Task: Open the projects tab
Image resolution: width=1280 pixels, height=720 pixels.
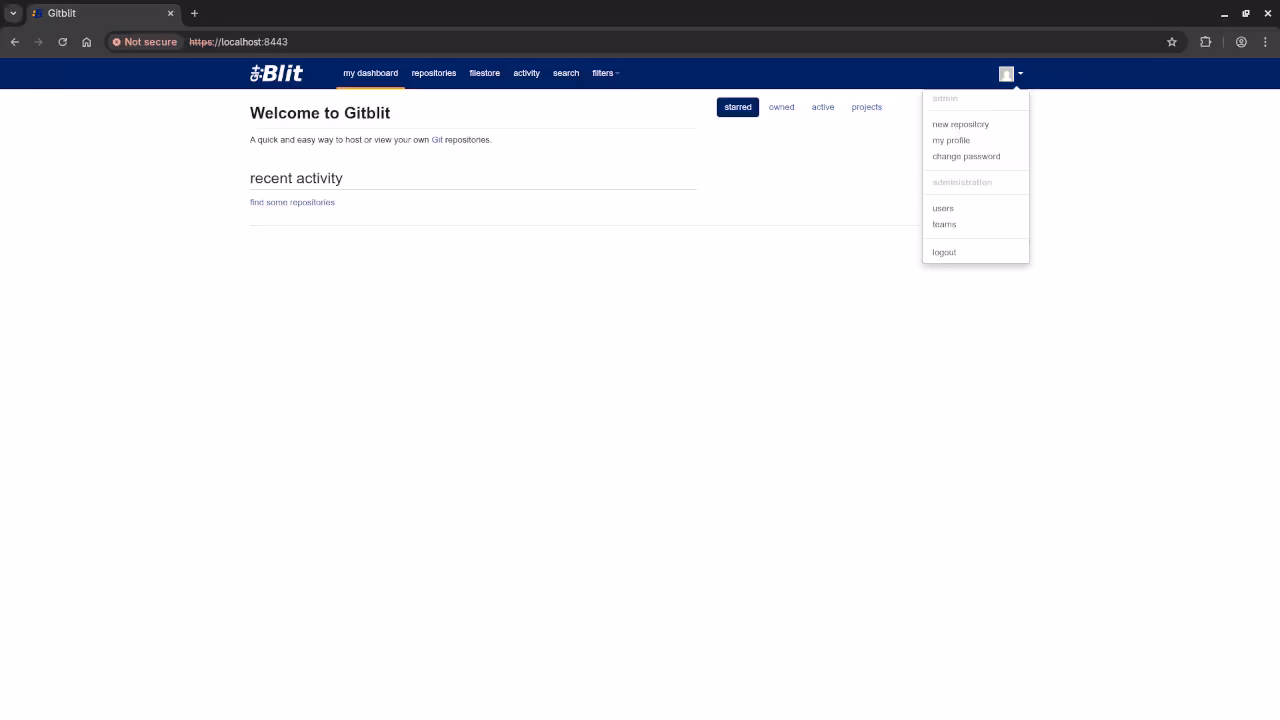Action: (x=866, y=107)
